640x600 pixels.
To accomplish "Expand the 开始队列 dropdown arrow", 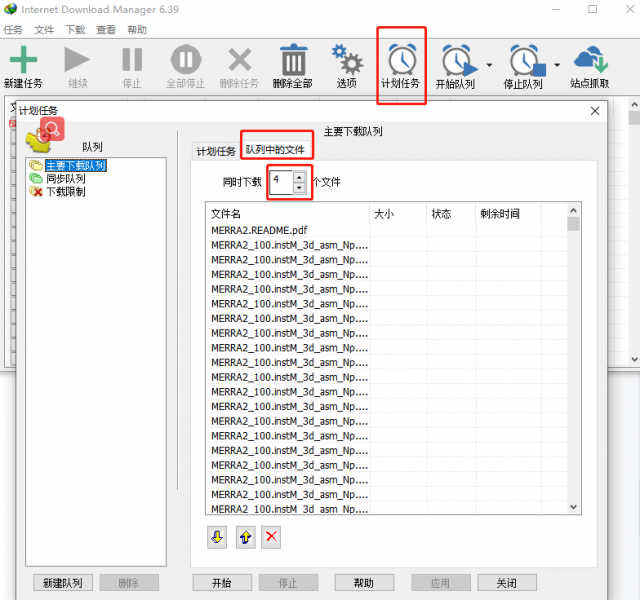I will [x=489, y=66].
